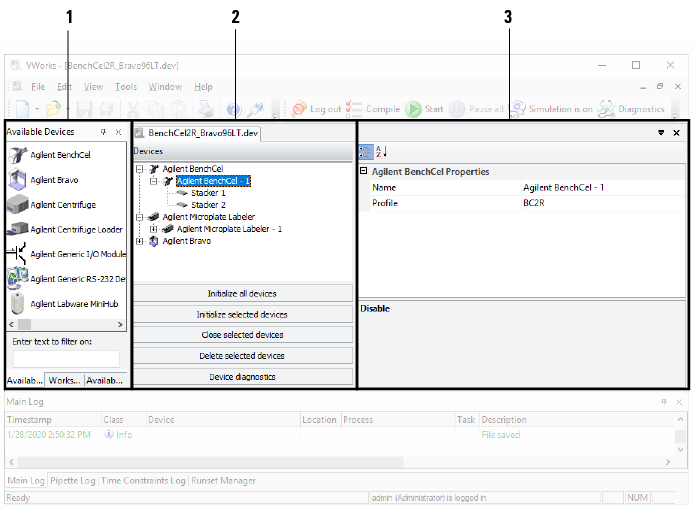Switch to the Works... panel tab
Viewport: 693px width, 509px height.
click(64, 380)
